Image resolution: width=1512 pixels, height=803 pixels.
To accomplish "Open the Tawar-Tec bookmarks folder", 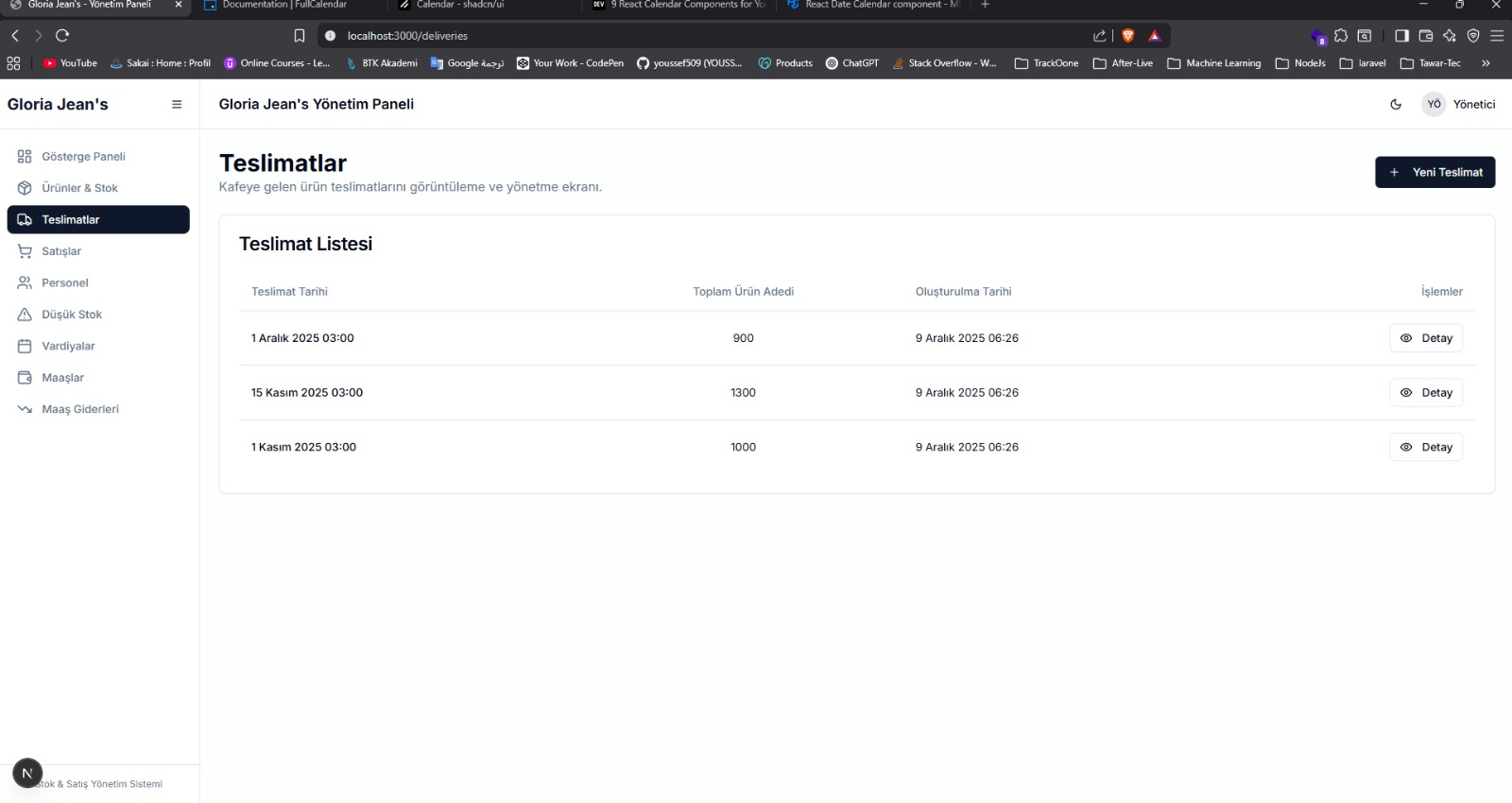I will [1431, 63].
